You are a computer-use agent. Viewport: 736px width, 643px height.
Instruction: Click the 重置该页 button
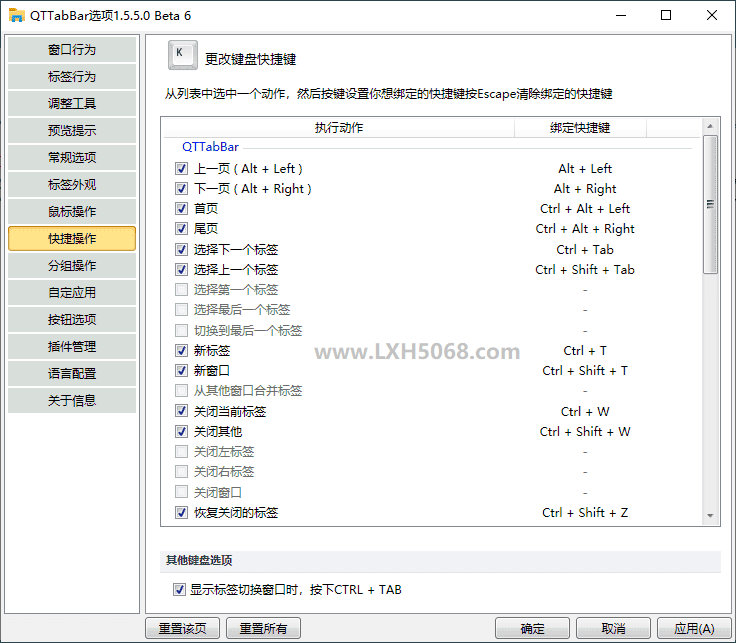coord(183,628)
